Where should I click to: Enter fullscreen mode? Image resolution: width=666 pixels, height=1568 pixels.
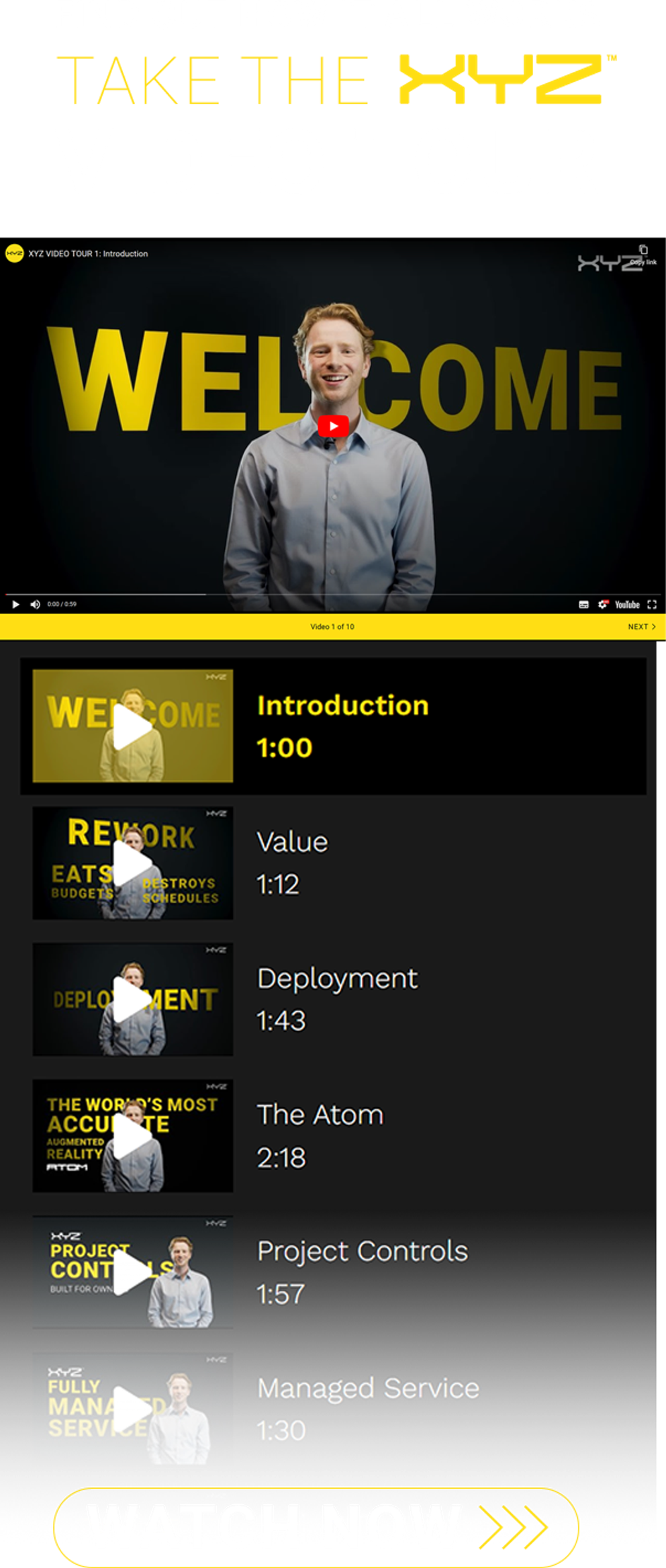(651, 605)
